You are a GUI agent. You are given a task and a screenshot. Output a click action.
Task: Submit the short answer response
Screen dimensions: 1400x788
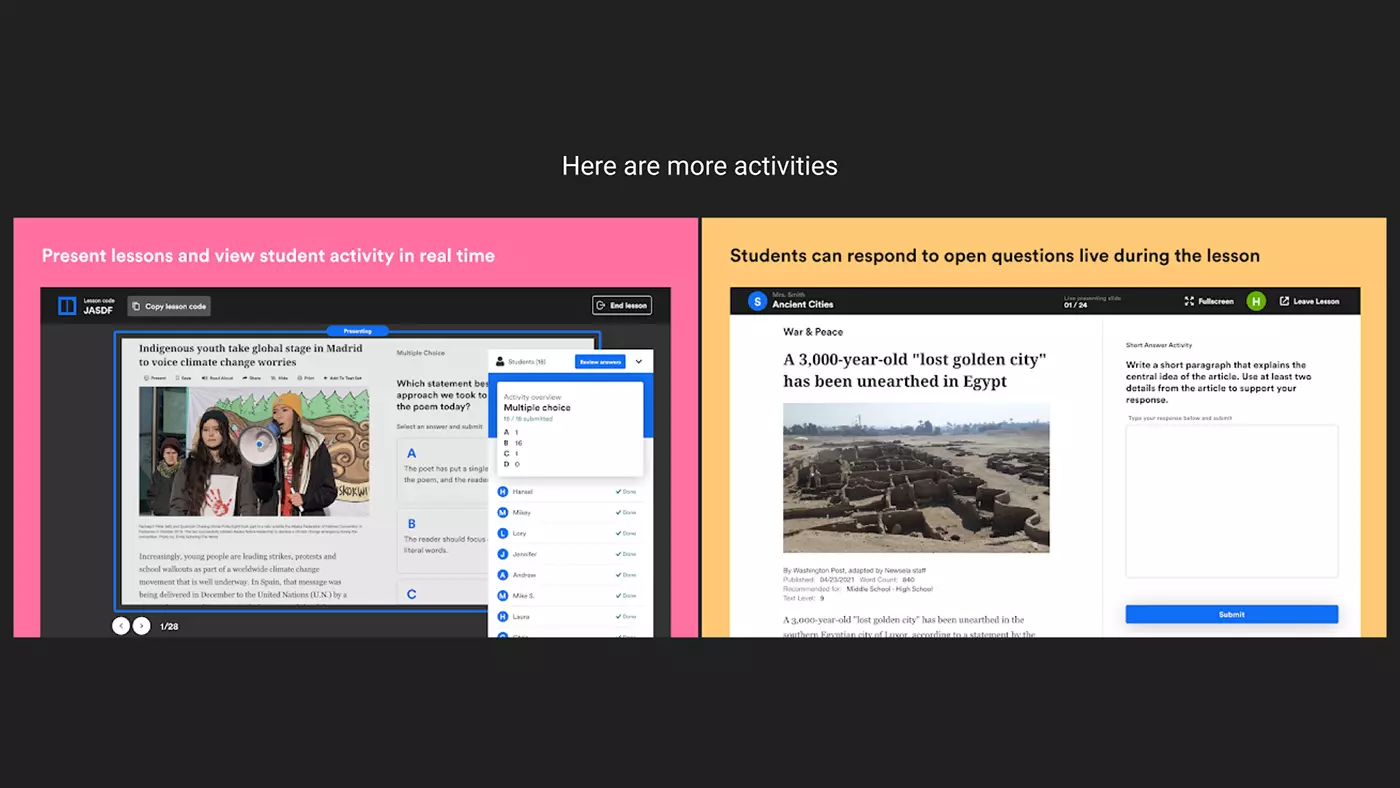point(1231,614)
